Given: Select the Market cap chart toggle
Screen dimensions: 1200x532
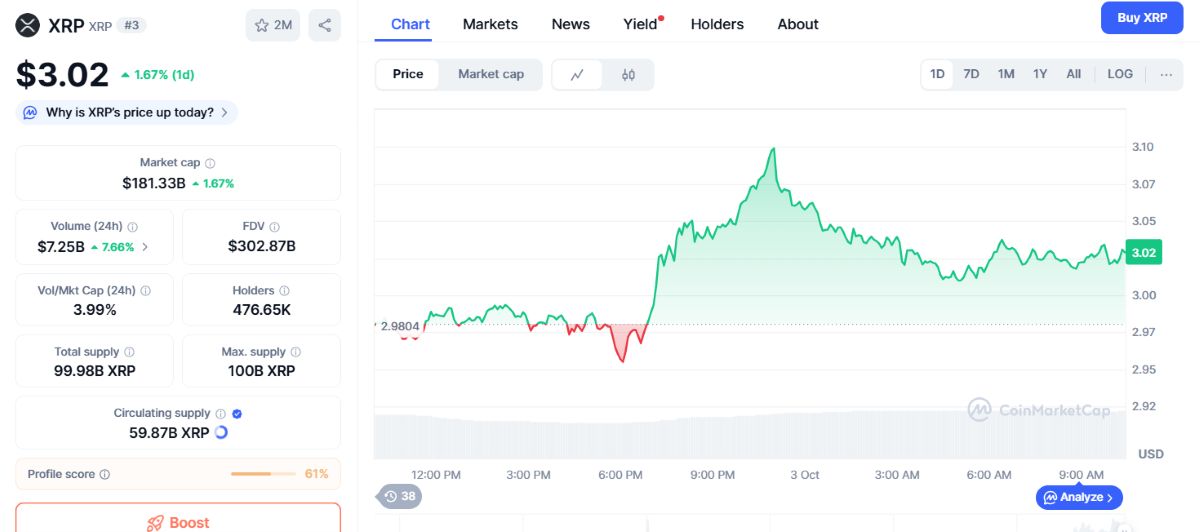Looking at the screenshot, I should click(491, 74).
